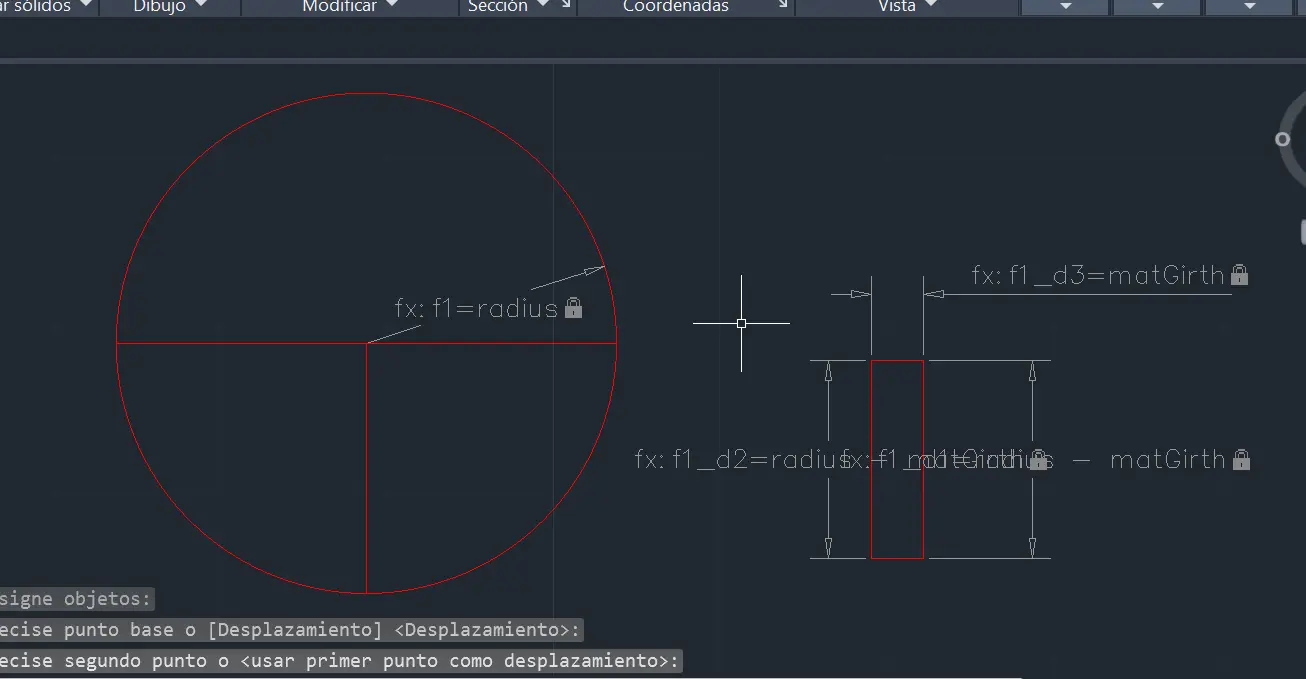Click the fx: f1=radius constraint text
Screen dimensions: 1306x679
[x=475, y=309]
